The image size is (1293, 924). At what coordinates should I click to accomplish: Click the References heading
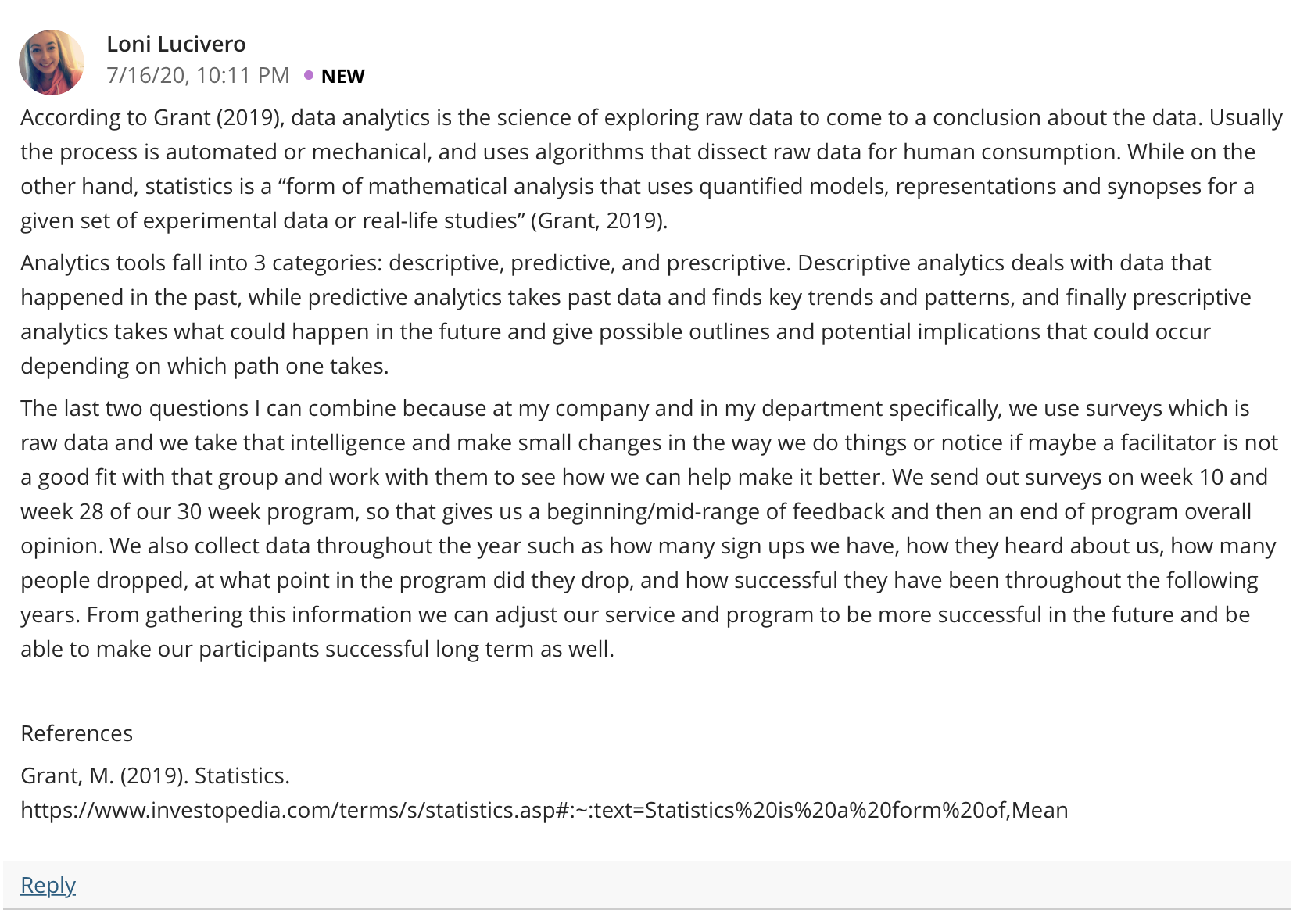click(x=77, y=733)
